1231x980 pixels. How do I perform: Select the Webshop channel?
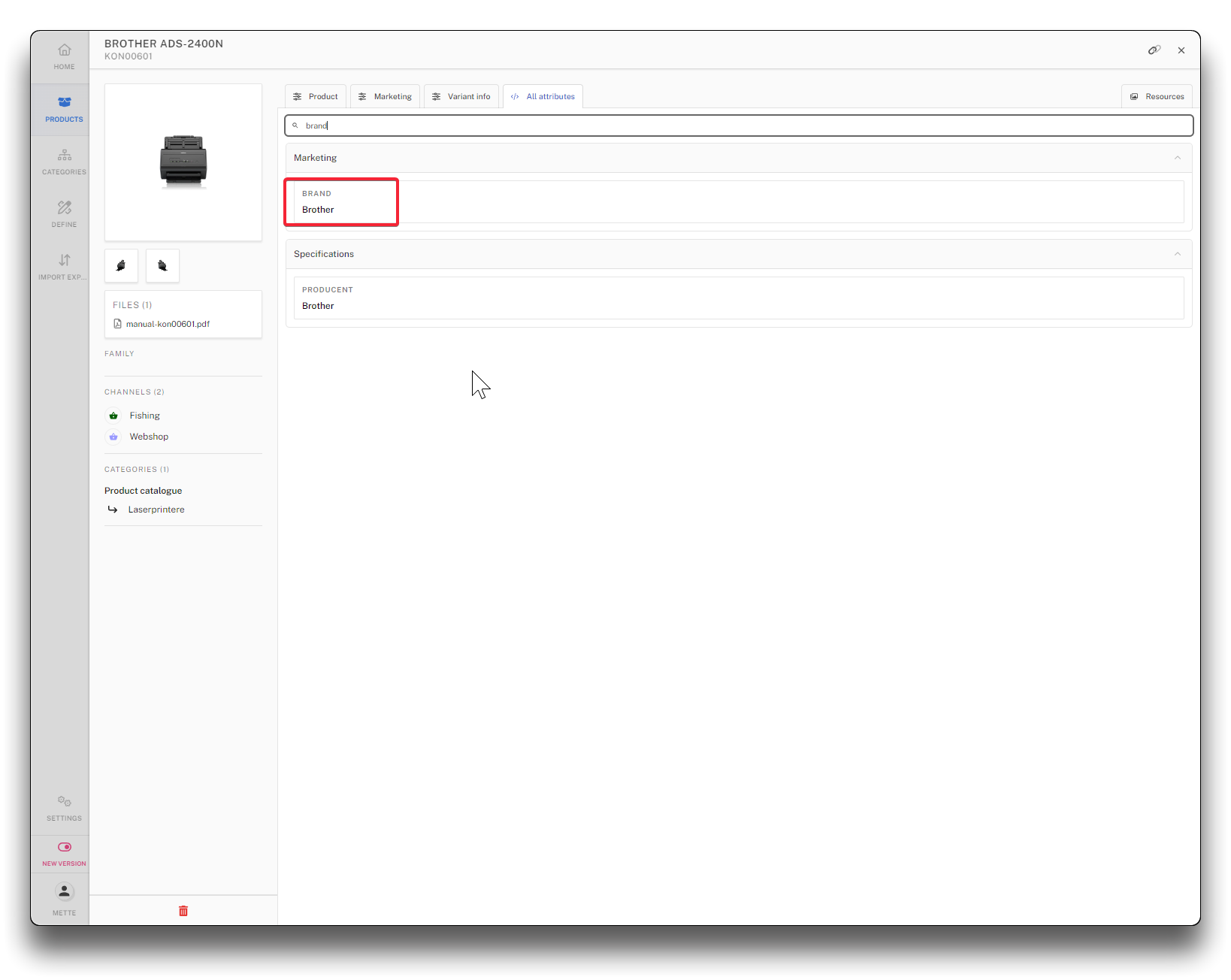coord(148,437)
